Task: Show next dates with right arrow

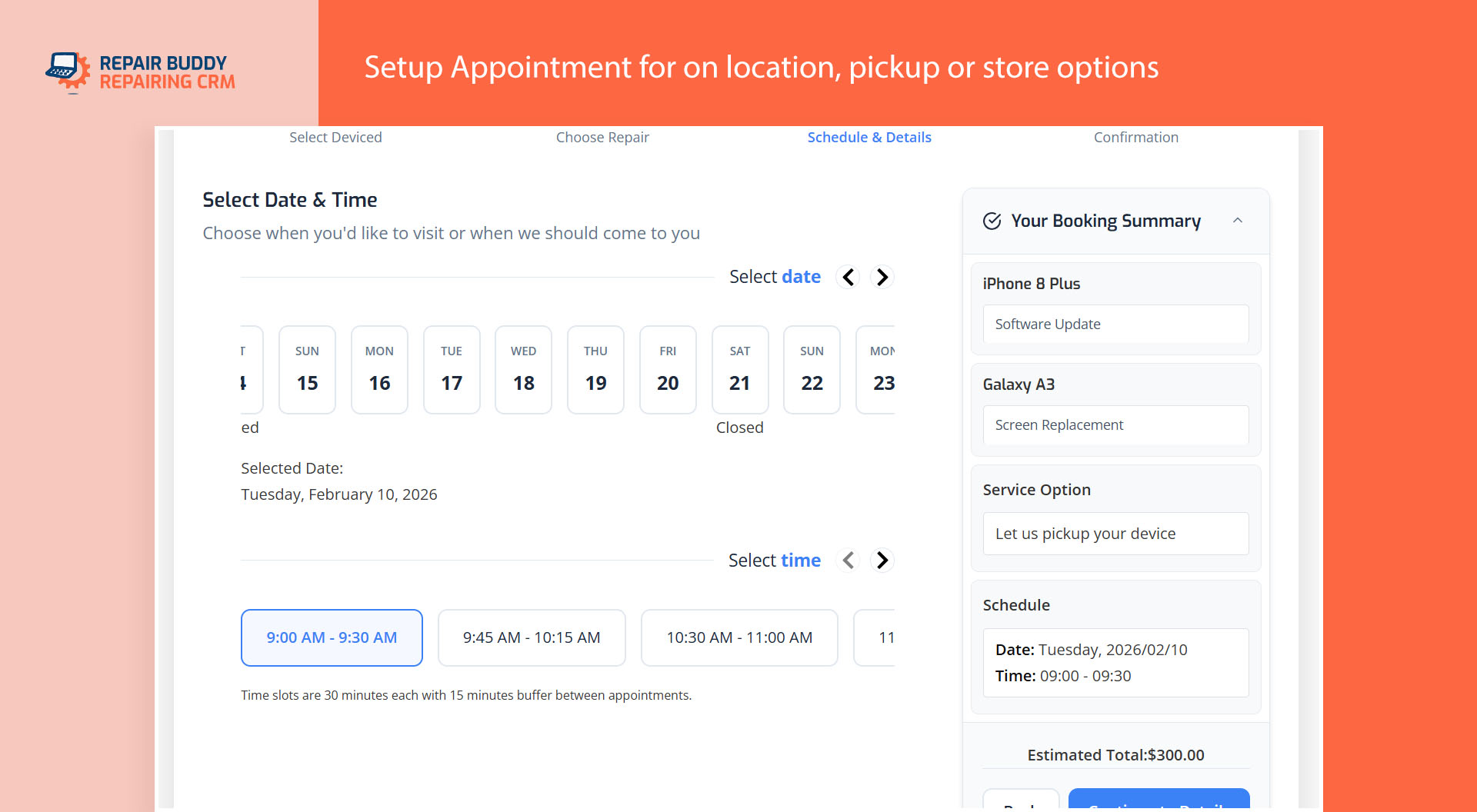Action: (x=882, y=277)
